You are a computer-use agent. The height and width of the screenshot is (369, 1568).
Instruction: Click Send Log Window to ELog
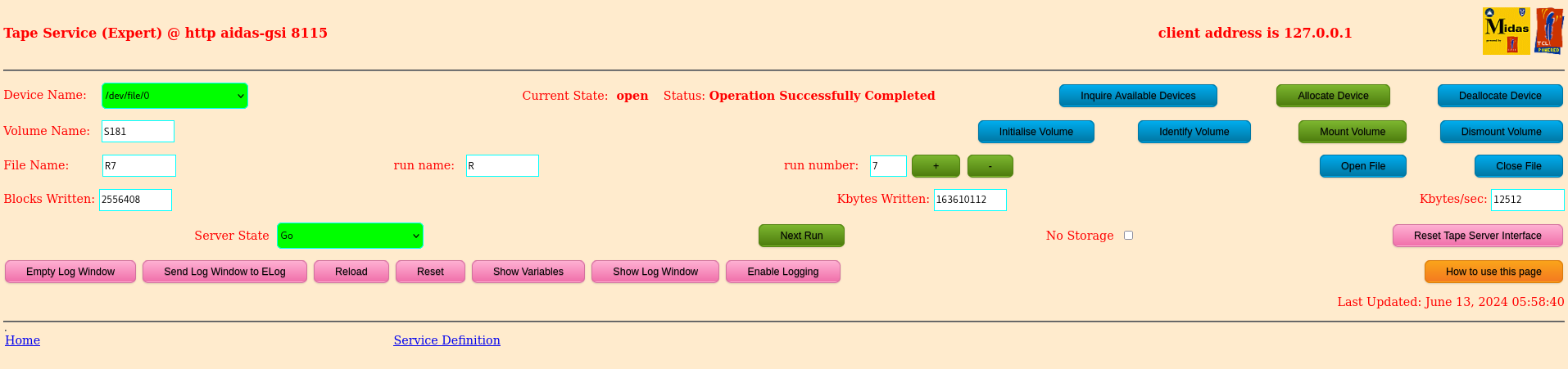(224, 272)
